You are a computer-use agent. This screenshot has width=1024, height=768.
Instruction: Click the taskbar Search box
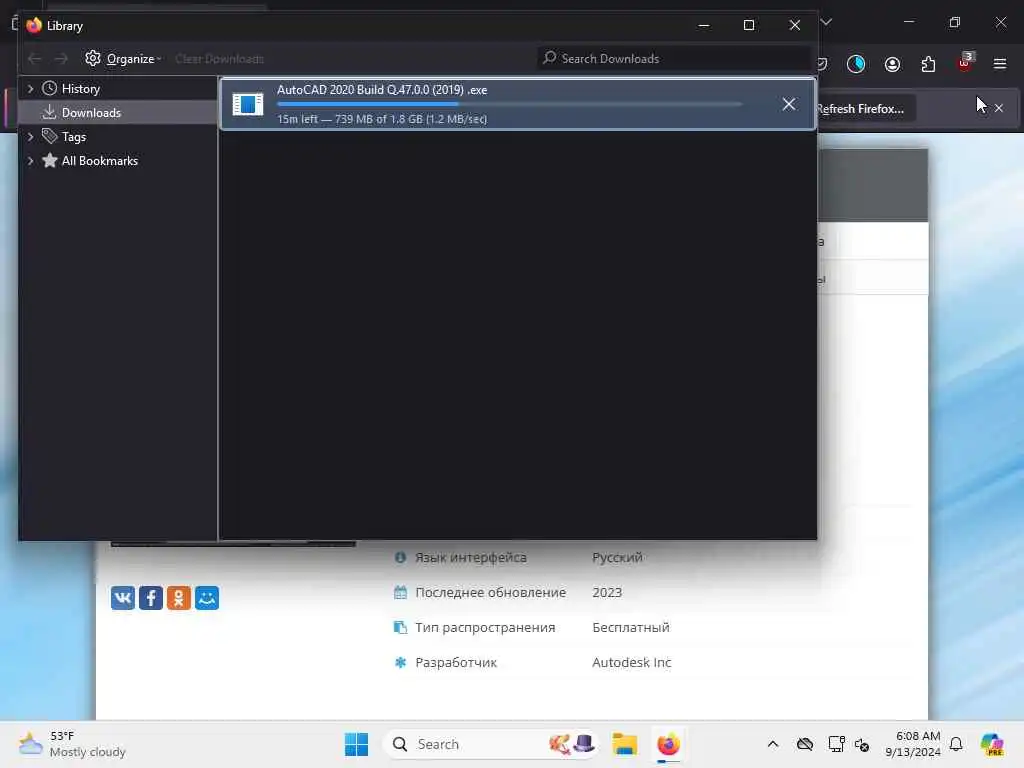(490, 744)
